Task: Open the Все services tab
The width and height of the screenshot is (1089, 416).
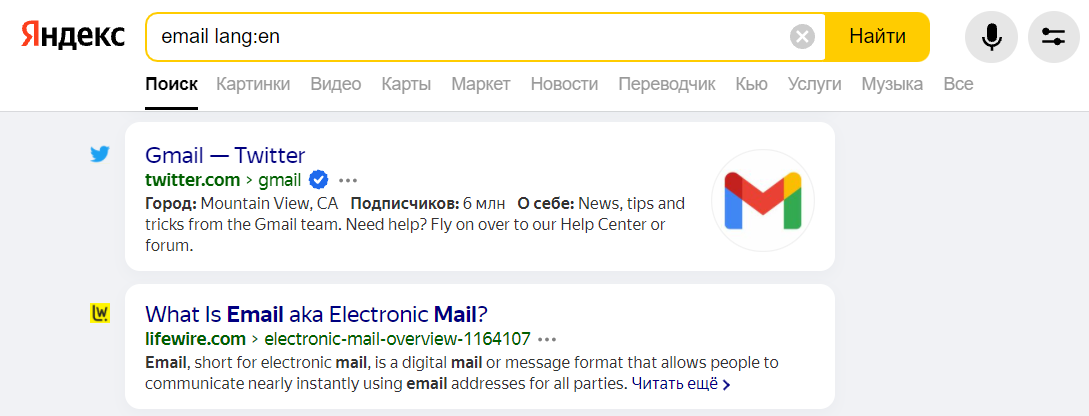Action: (958, 85)
